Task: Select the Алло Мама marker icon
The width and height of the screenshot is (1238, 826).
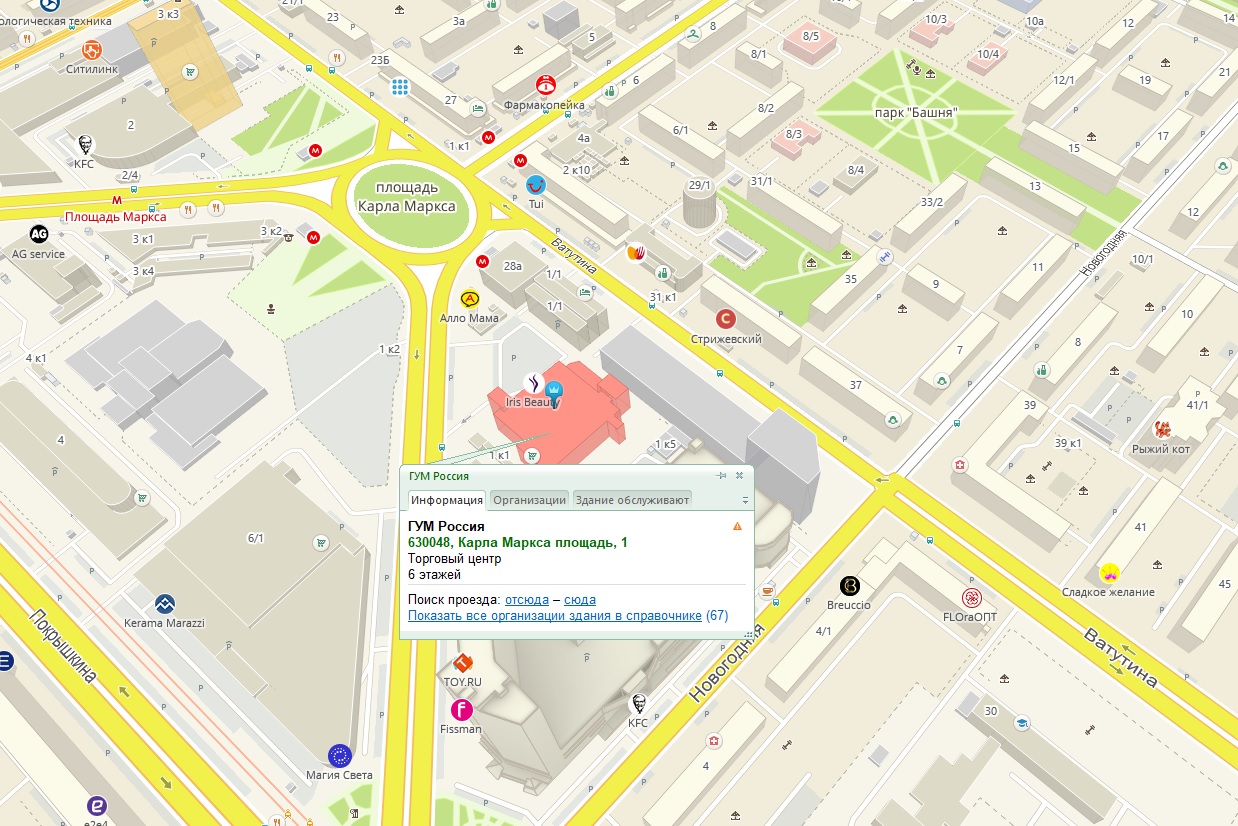Action: point(469,298)
